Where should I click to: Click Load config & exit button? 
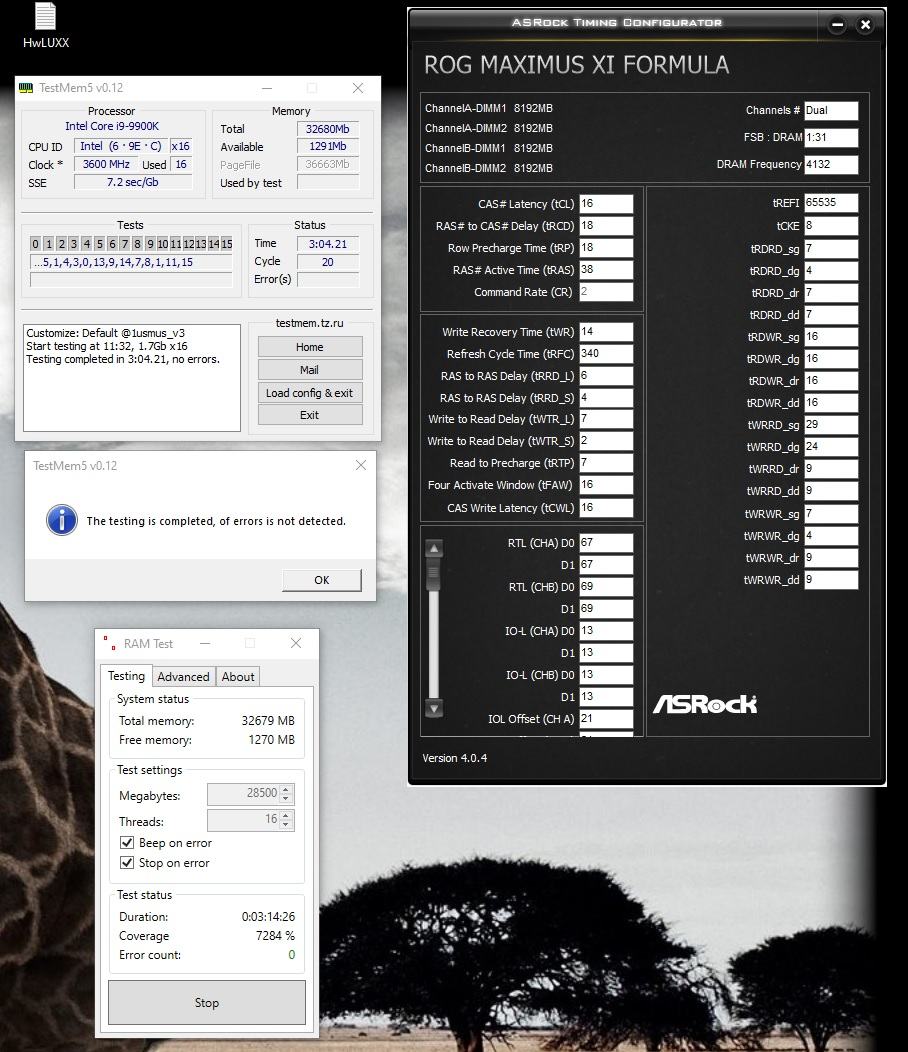click(x=309, y=392)
